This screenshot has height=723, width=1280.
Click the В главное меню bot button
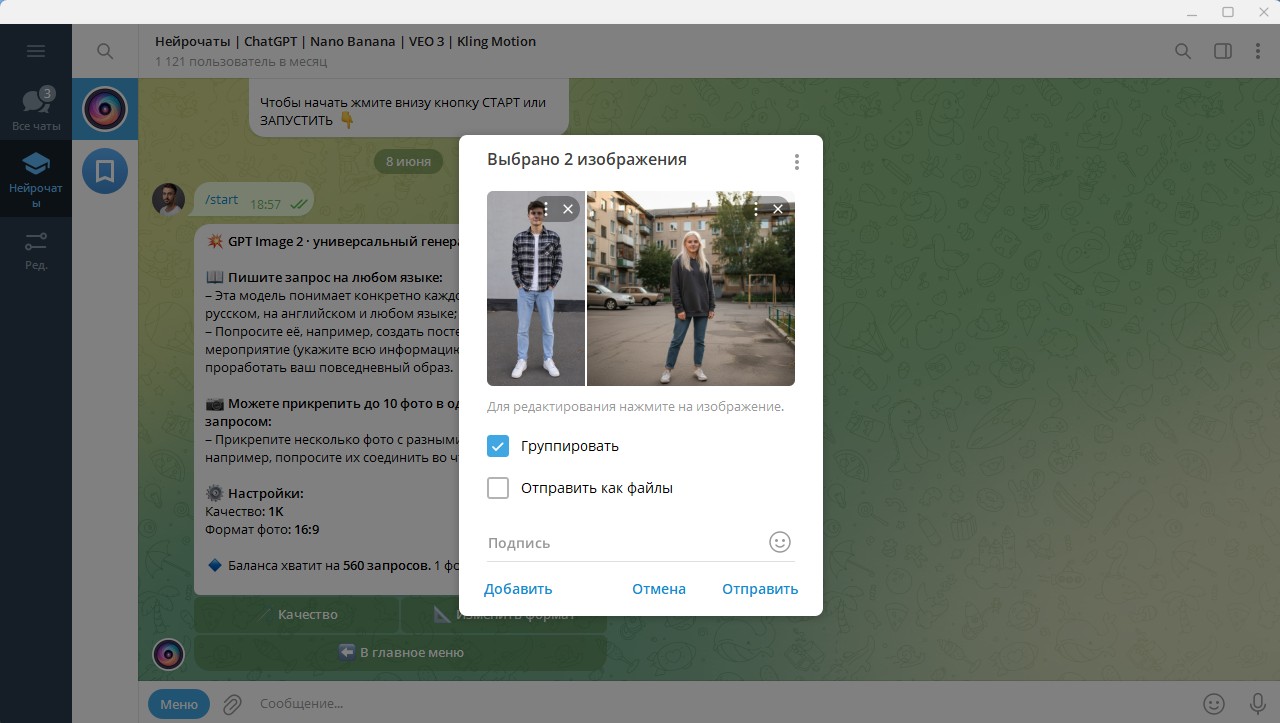(400, 652)
